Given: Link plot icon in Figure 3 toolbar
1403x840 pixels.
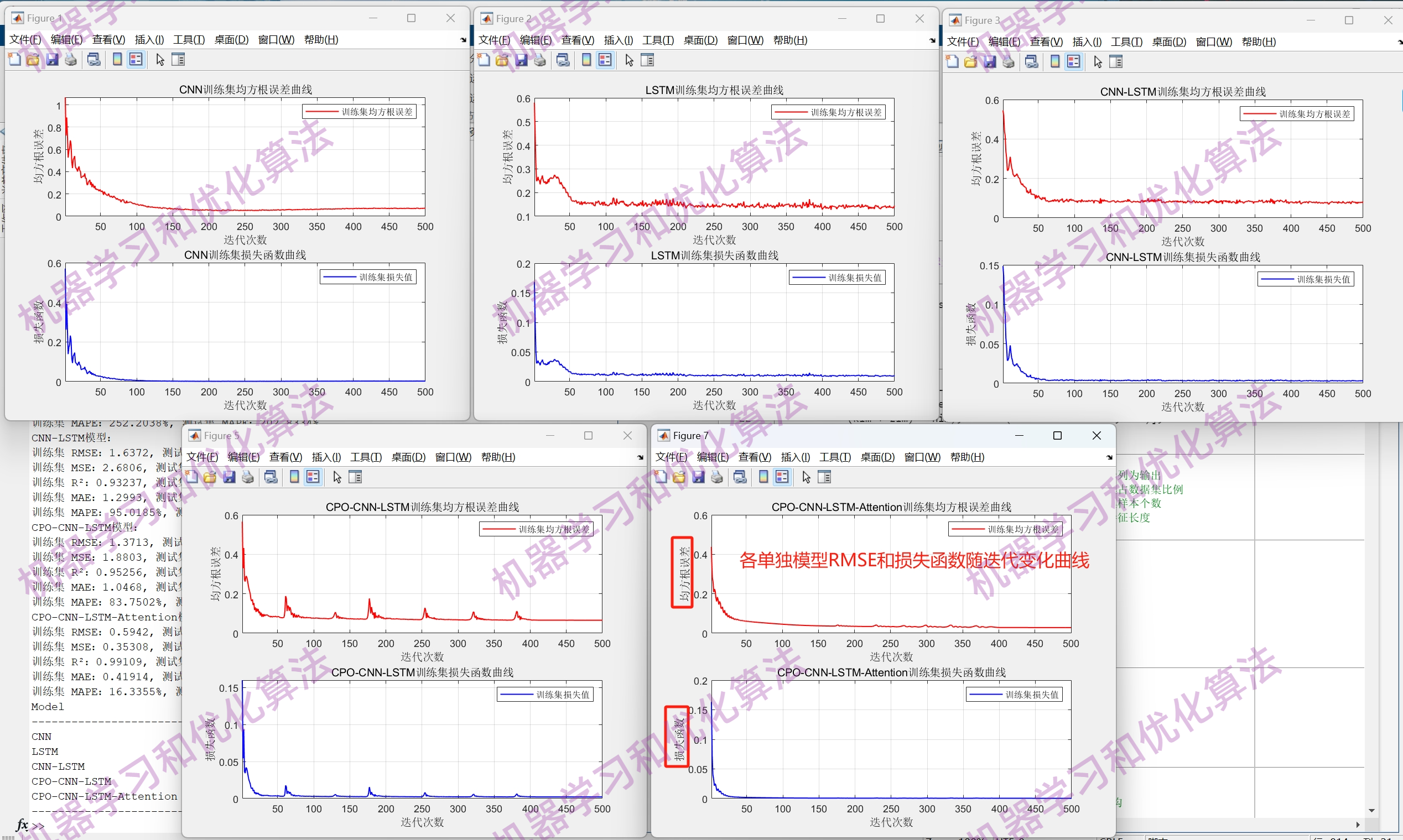Looking at the screenshot, I should pyautogui.click(x=1032, y=62).
